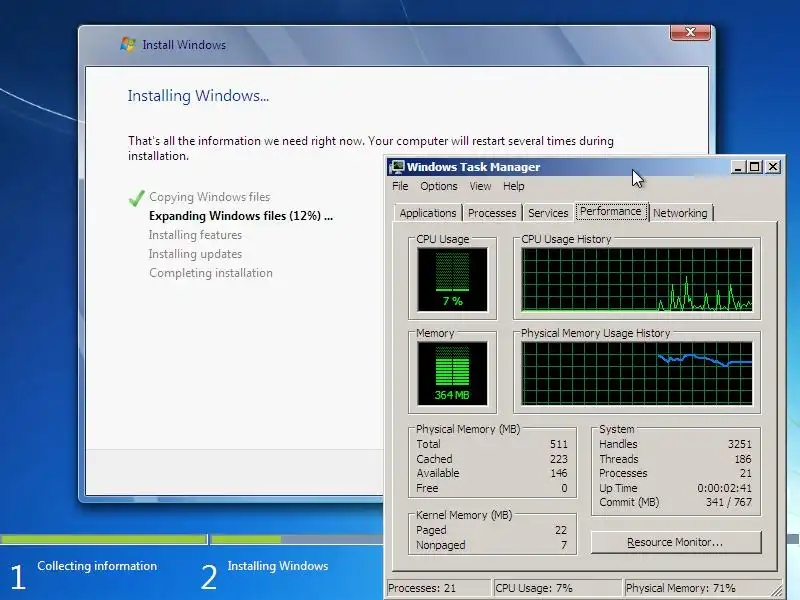Click 'Installing features' step text

pyautogui.click(x=195, y=235)
